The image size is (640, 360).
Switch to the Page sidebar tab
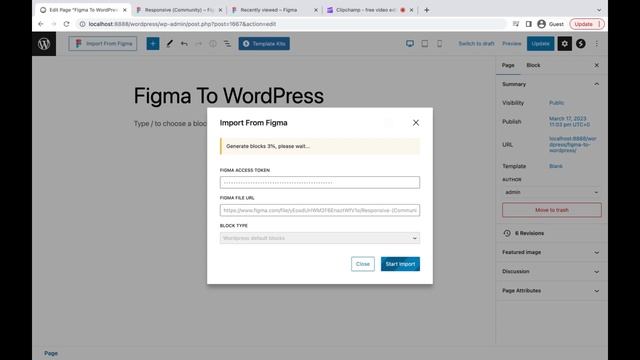click(508, 65)
